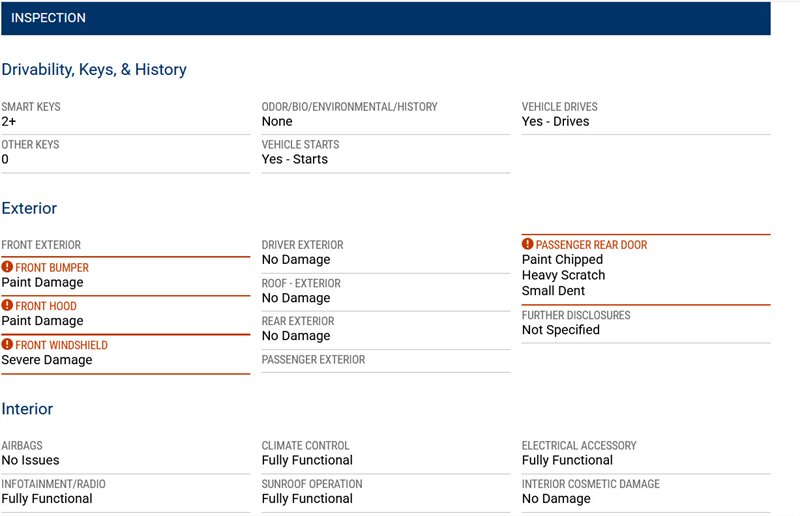Click the Further Disclosures Not Specified value
The height and width of the screenshot is (516, 800).
pos(561,330)
